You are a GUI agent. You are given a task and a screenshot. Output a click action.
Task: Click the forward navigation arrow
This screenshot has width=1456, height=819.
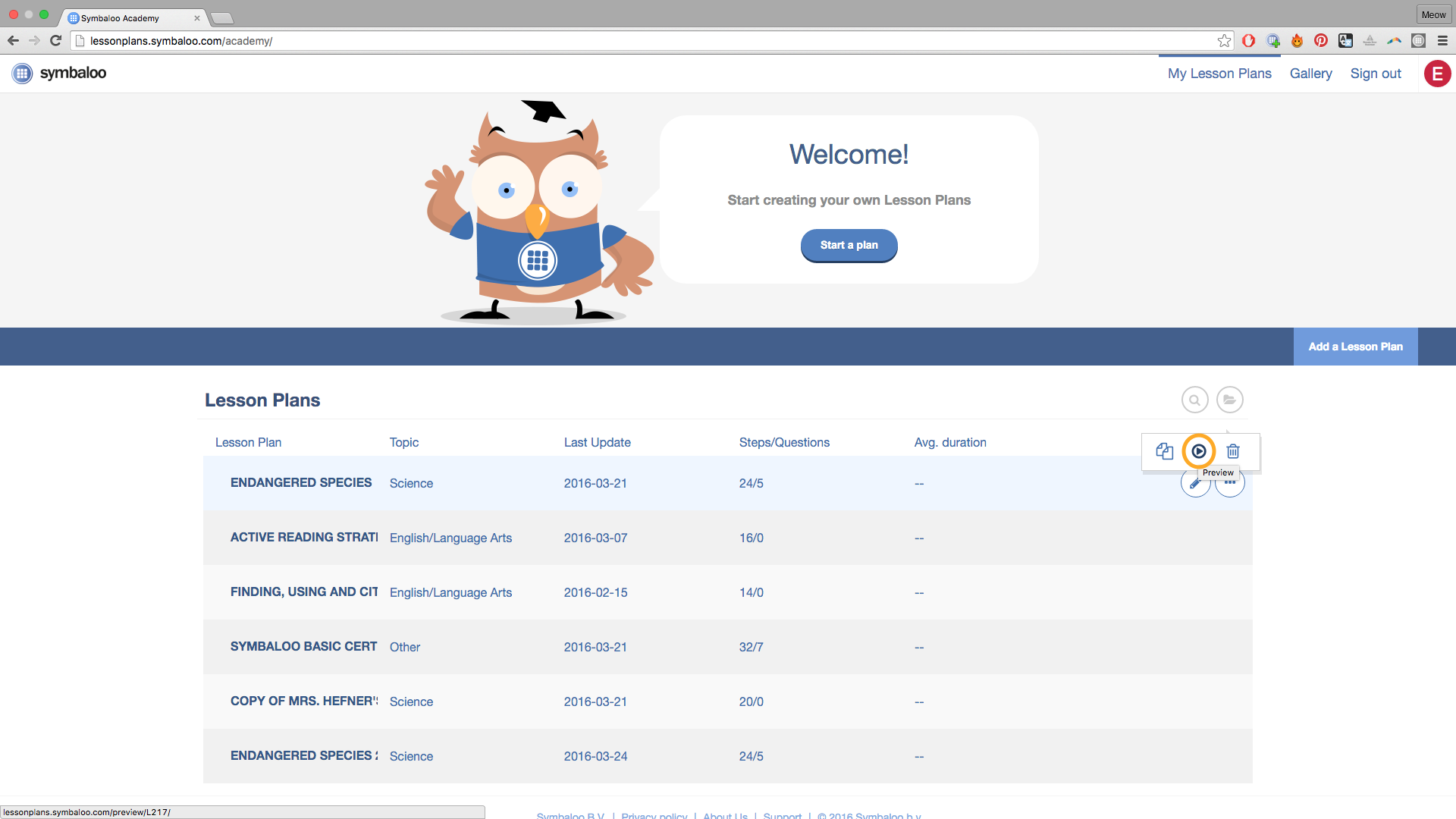coord(34,41)
